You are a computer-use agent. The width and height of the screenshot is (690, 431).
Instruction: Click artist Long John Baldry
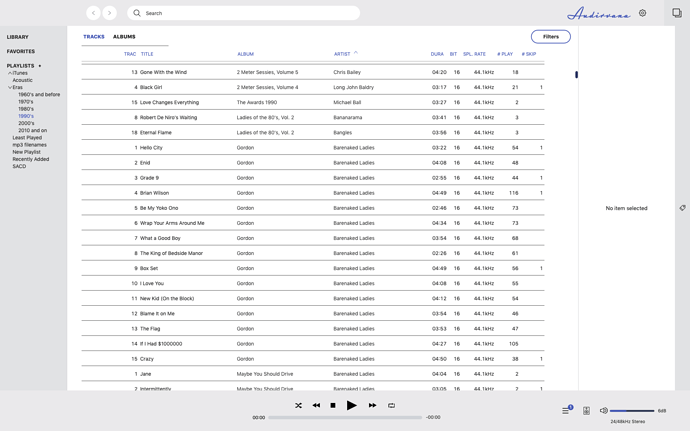(353, 87)
